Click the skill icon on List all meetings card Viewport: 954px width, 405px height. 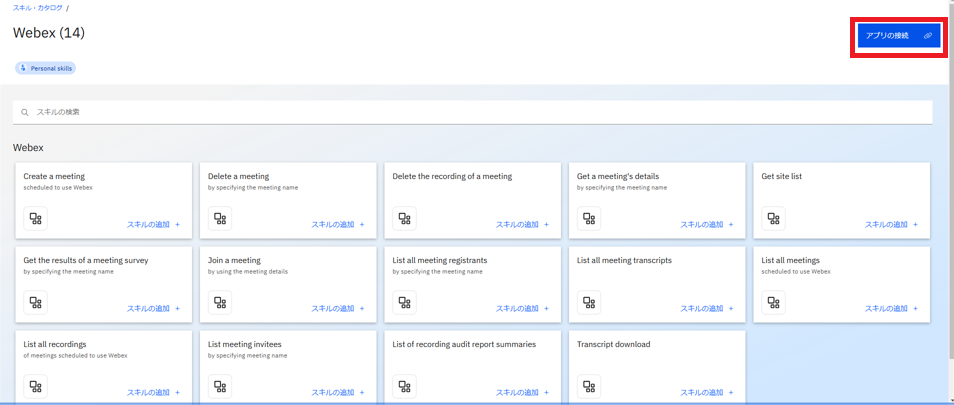coord(773,302)
